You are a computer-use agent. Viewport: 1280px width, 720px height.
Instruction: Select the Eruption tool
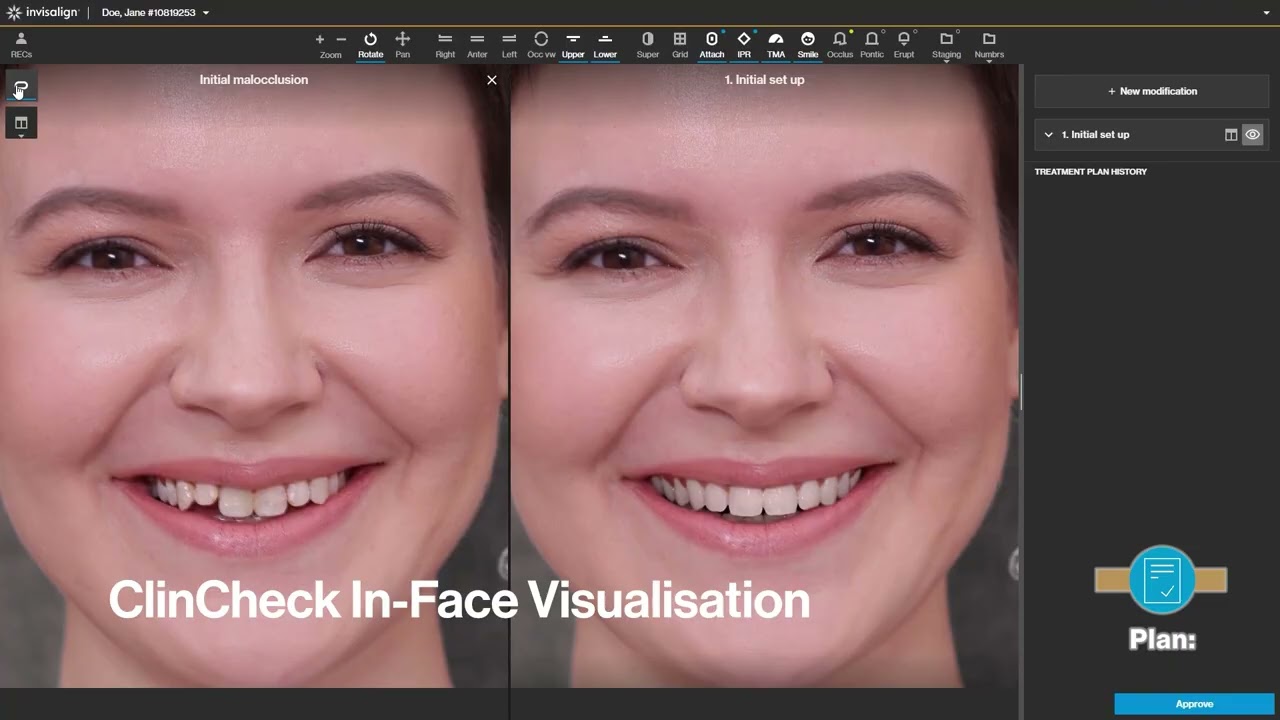pyautogui.click(x=904, y=45)
